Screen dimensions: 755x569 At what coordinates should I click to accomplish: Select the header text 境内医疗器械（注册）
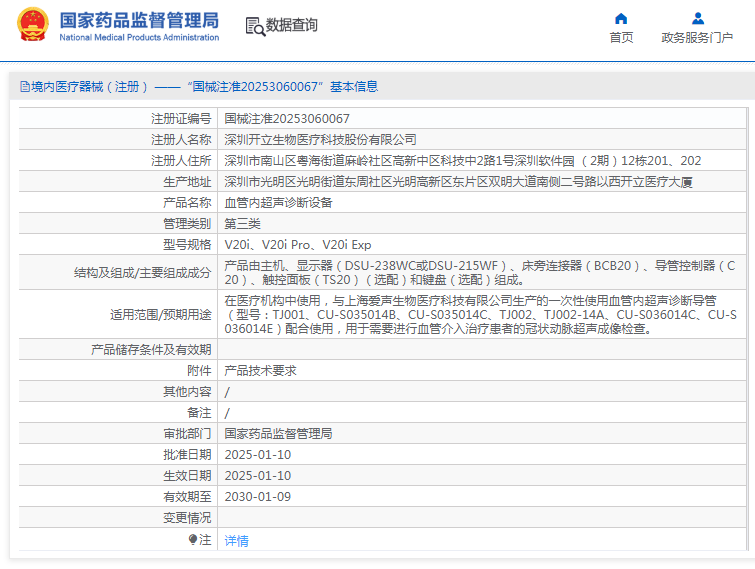(90, 87)
